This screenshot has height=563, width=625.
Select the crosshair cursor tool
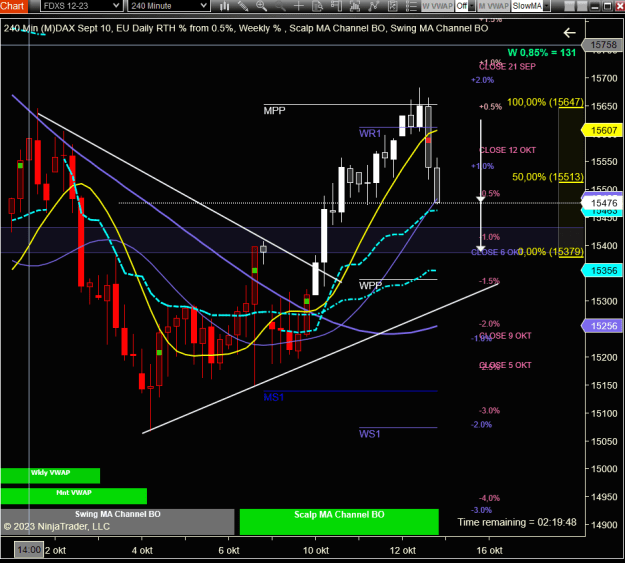tap(299, 6)
